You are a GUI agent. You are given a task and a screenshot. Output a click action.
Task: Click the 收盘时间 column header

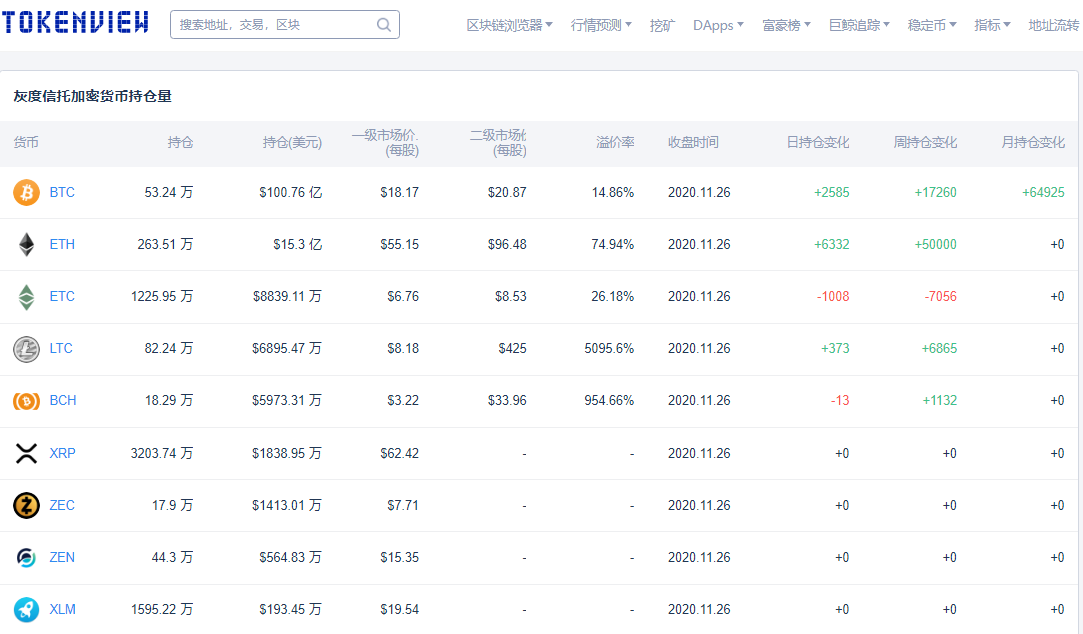click(693, 142)
